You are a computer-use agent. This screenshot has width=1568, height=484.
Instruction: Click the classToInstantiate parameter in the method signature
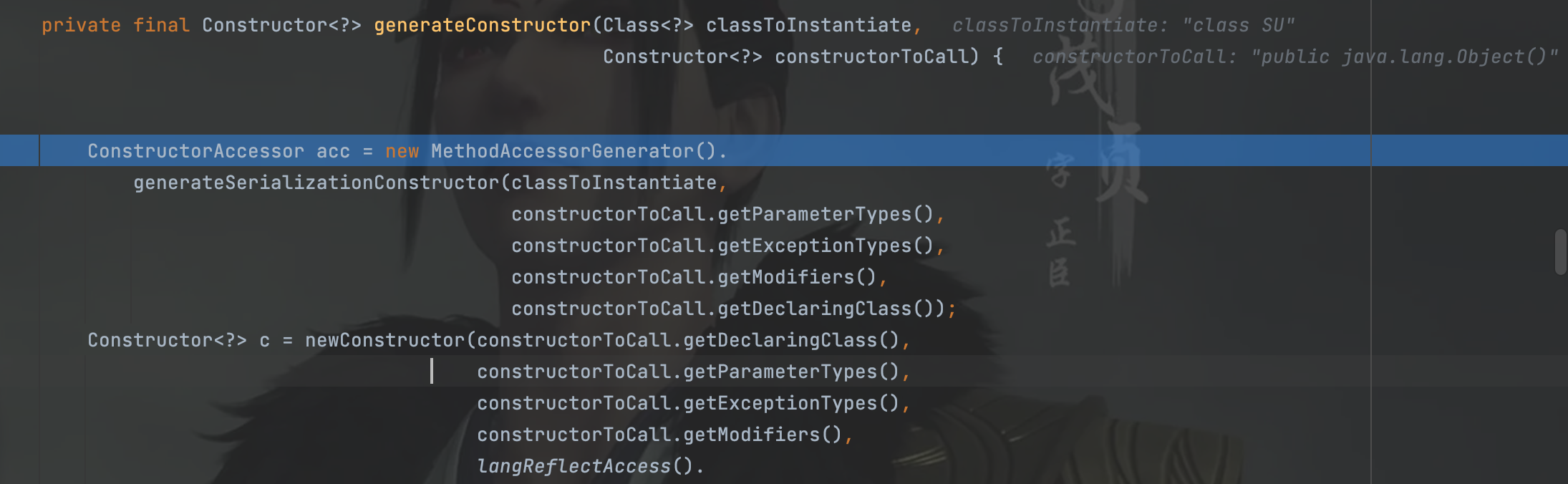click(x=809, y=25)
